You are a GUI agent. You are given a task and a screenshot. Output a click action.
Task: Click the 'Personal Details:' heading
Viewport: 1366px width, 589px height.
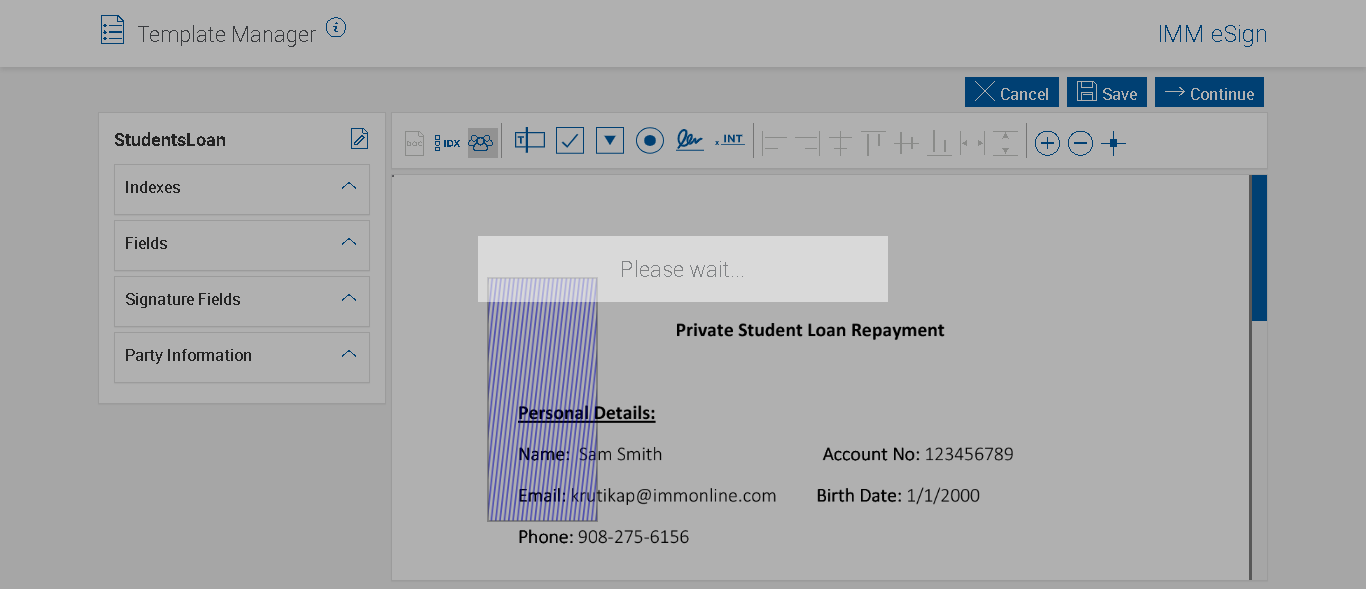587,413
